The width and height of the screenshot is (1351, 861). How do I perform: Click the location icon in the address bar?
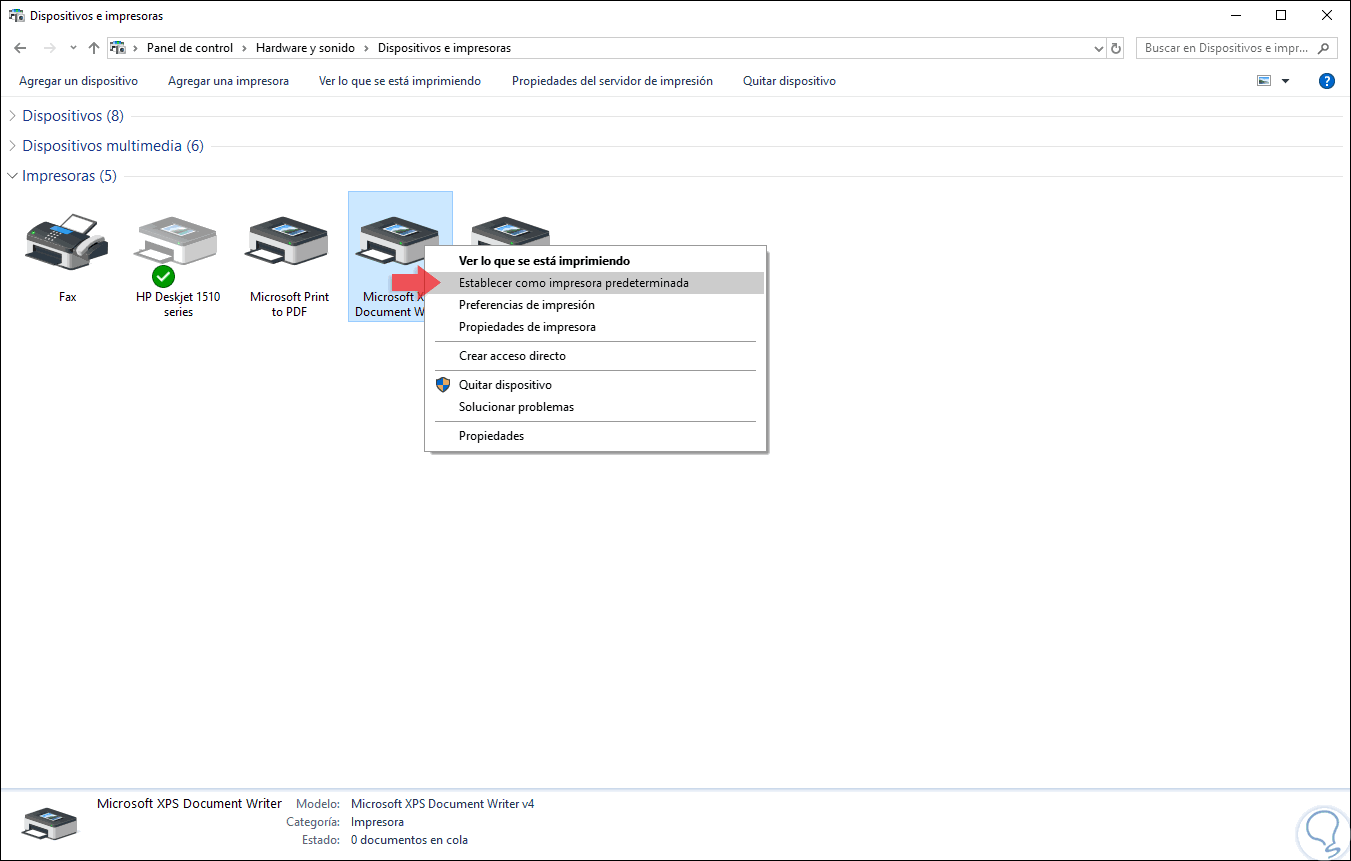click(x=117, y=48)
